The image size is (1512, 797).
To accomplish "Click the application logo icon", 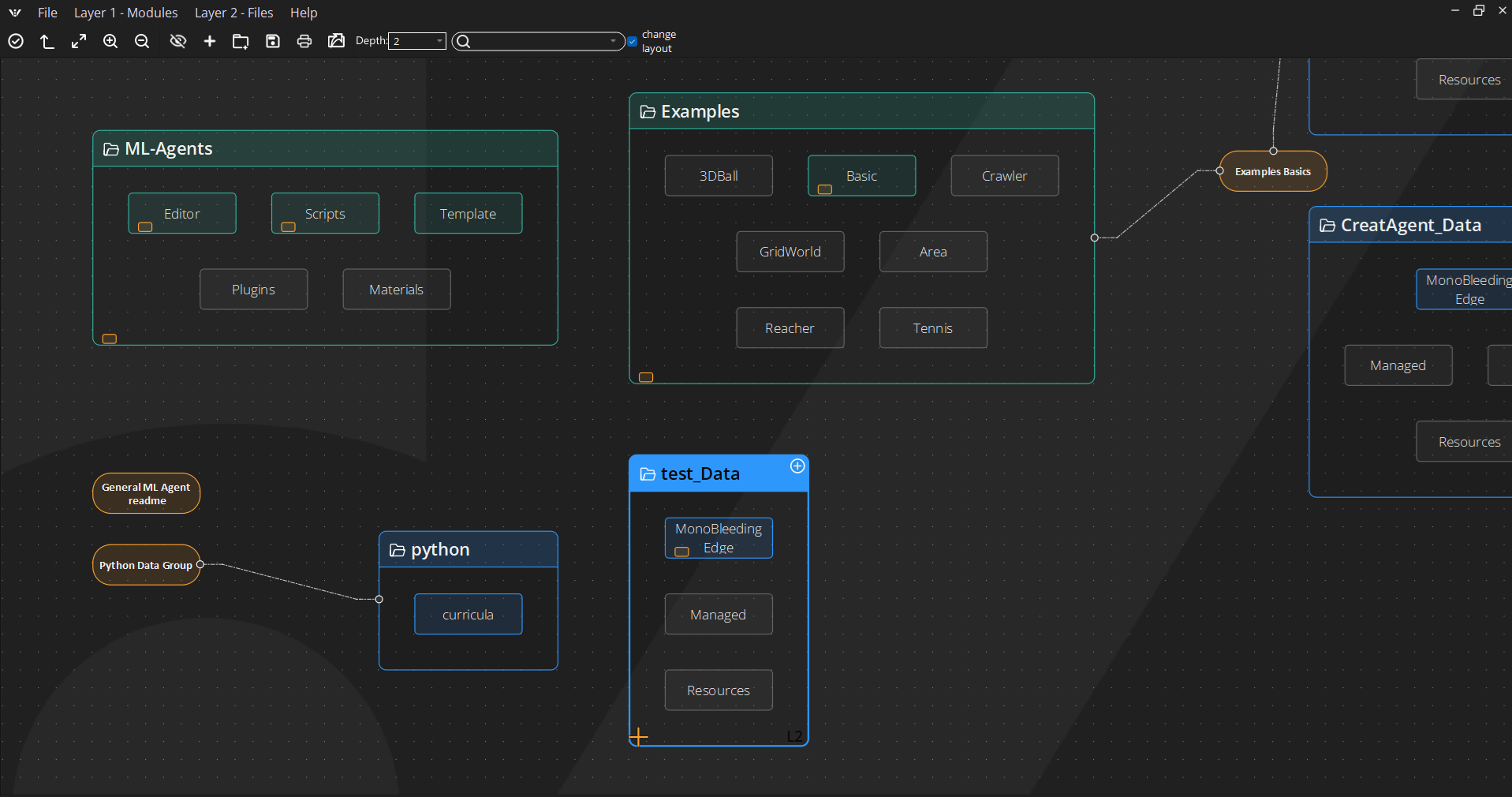I will coord(15,13).
